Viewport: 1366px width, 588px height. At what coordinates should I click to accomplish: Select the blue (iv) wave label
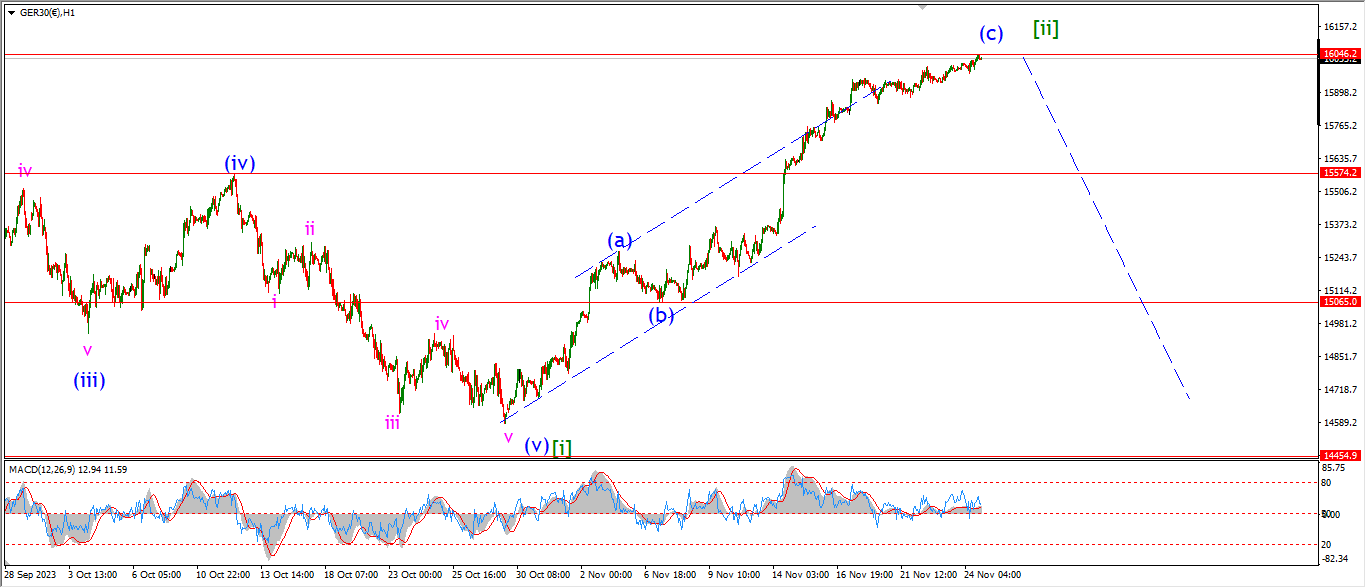coord(238,163)
